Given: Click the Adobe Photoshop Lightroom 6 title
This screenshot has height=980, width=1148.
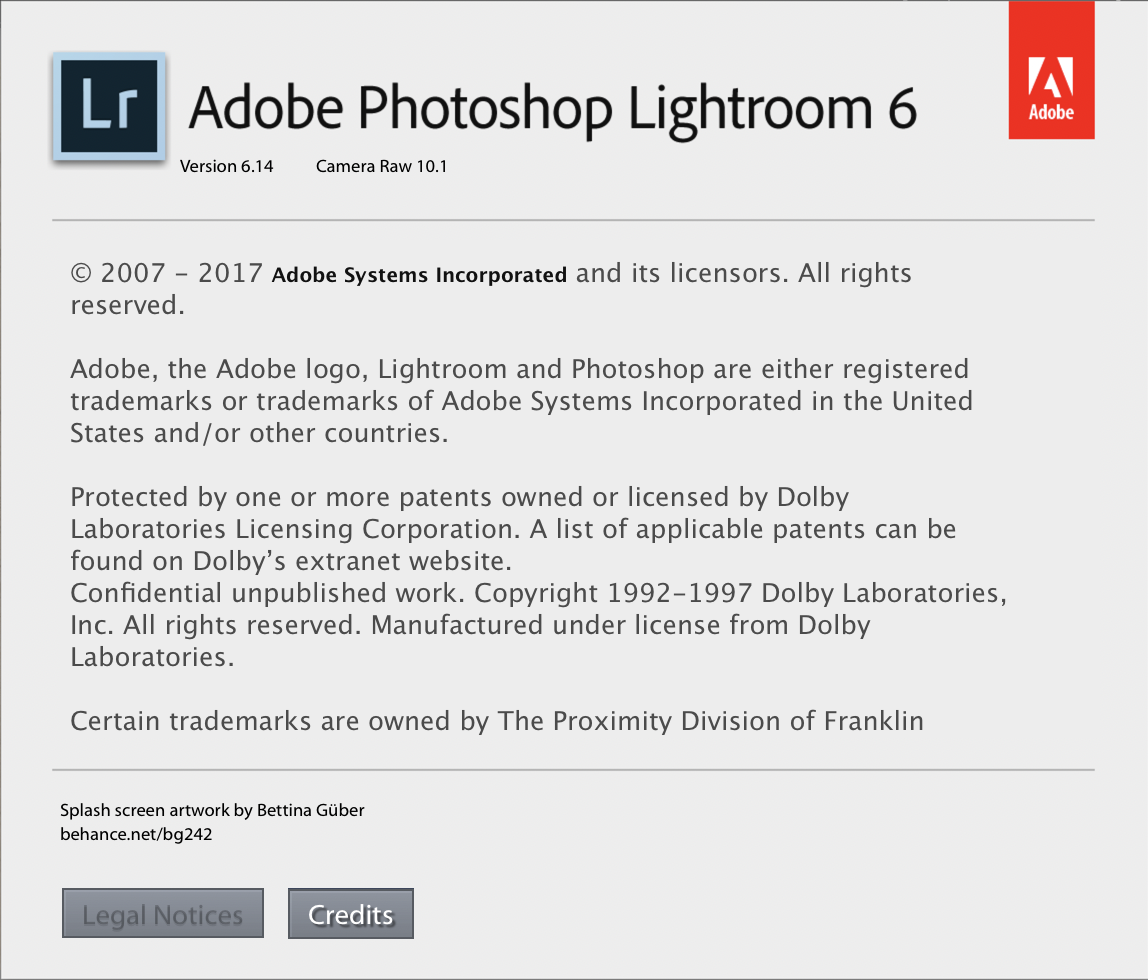Looking at the screenshot, I should [552, 108].
